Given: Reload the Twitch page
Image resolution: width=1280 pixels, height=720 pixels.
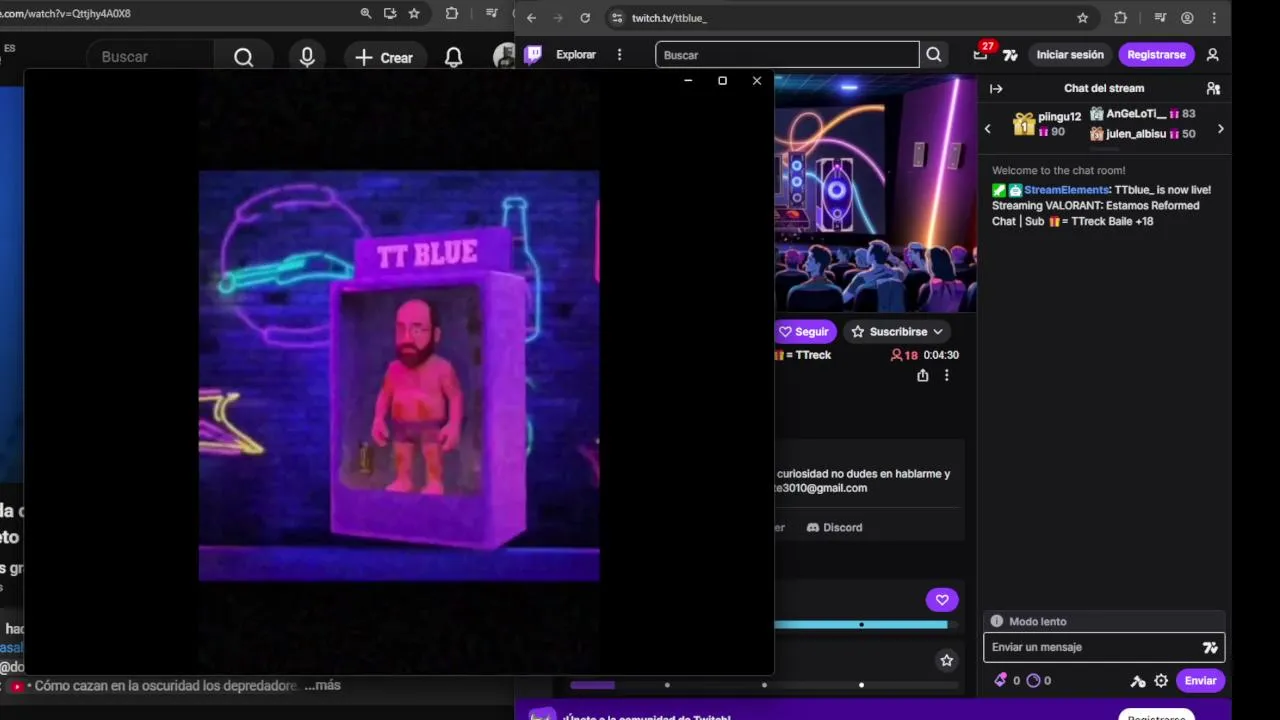Looking at the screenshot, I should pyautogui.click(x=585, y=18).
